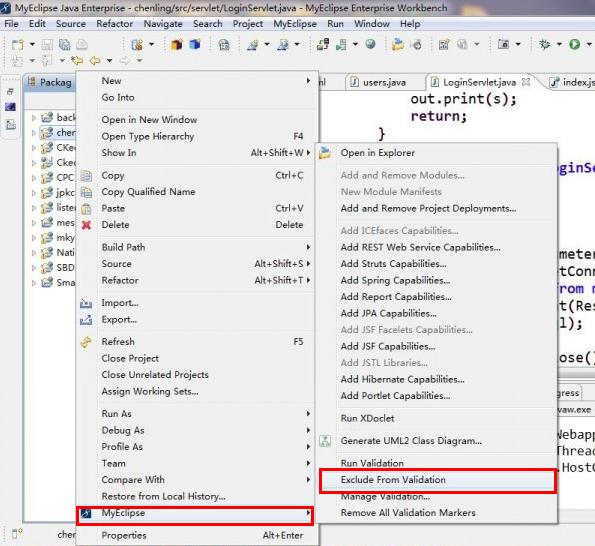Click the green Run play icon

tap(574, 45)
